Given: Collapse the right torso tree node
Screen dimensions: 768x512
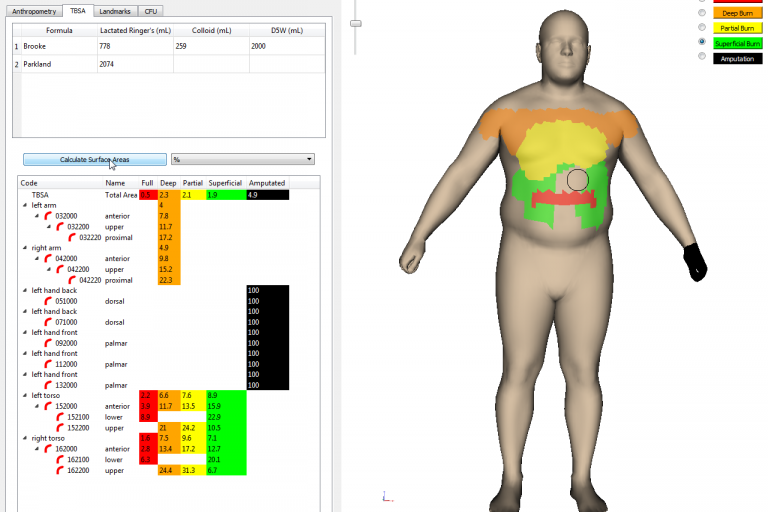Looking at the screenshot, I should coord(25,438).
